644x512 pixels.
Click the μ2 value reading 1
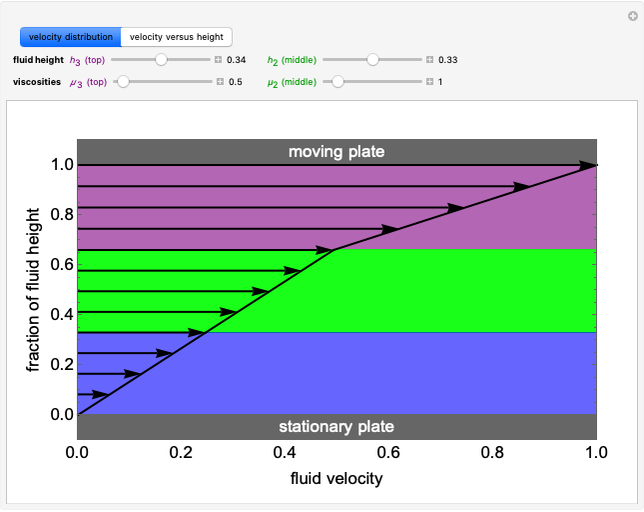tap(441, 82)
